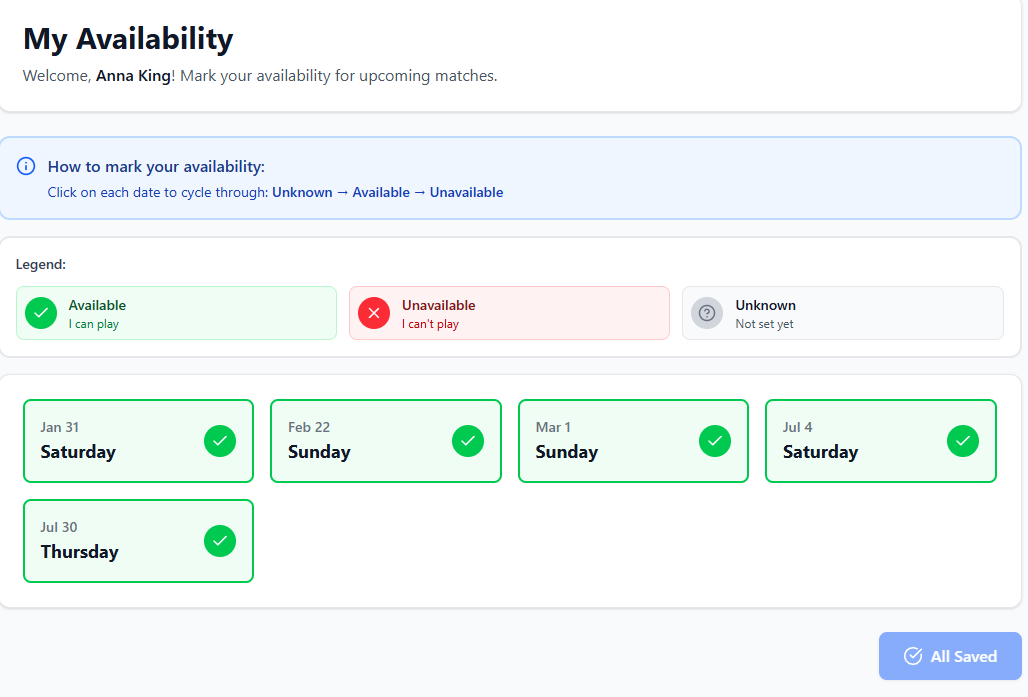Click the checkmark icon on Jul 30
This screenshot has width=1028, height=697.
[x=220, y=541]
